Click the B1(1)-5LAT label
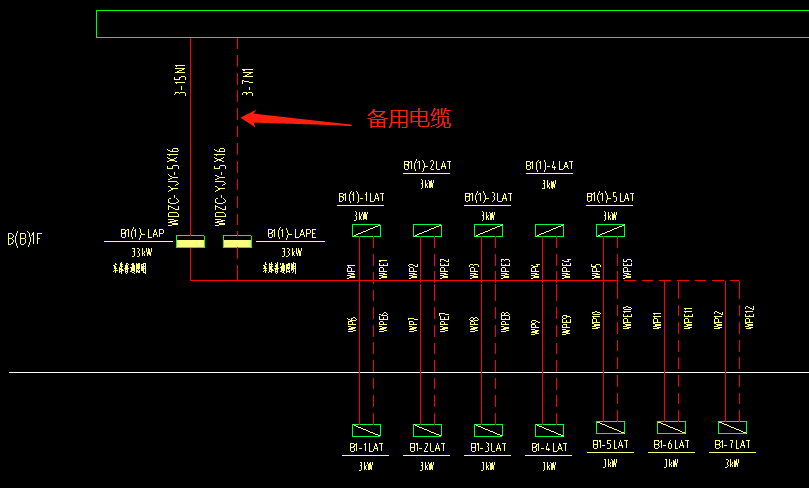 tap(610, 198)
